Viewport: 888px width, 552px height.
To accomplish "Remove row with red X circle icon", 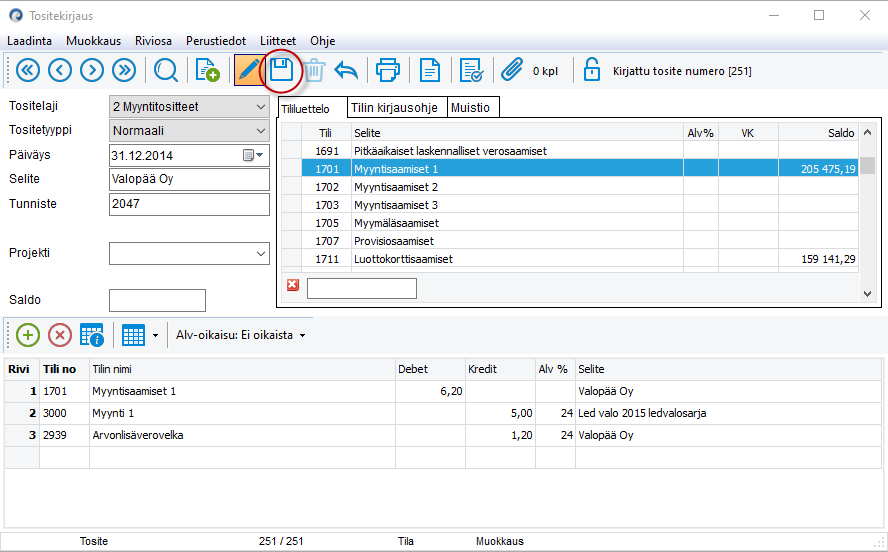I will [59, 335].
